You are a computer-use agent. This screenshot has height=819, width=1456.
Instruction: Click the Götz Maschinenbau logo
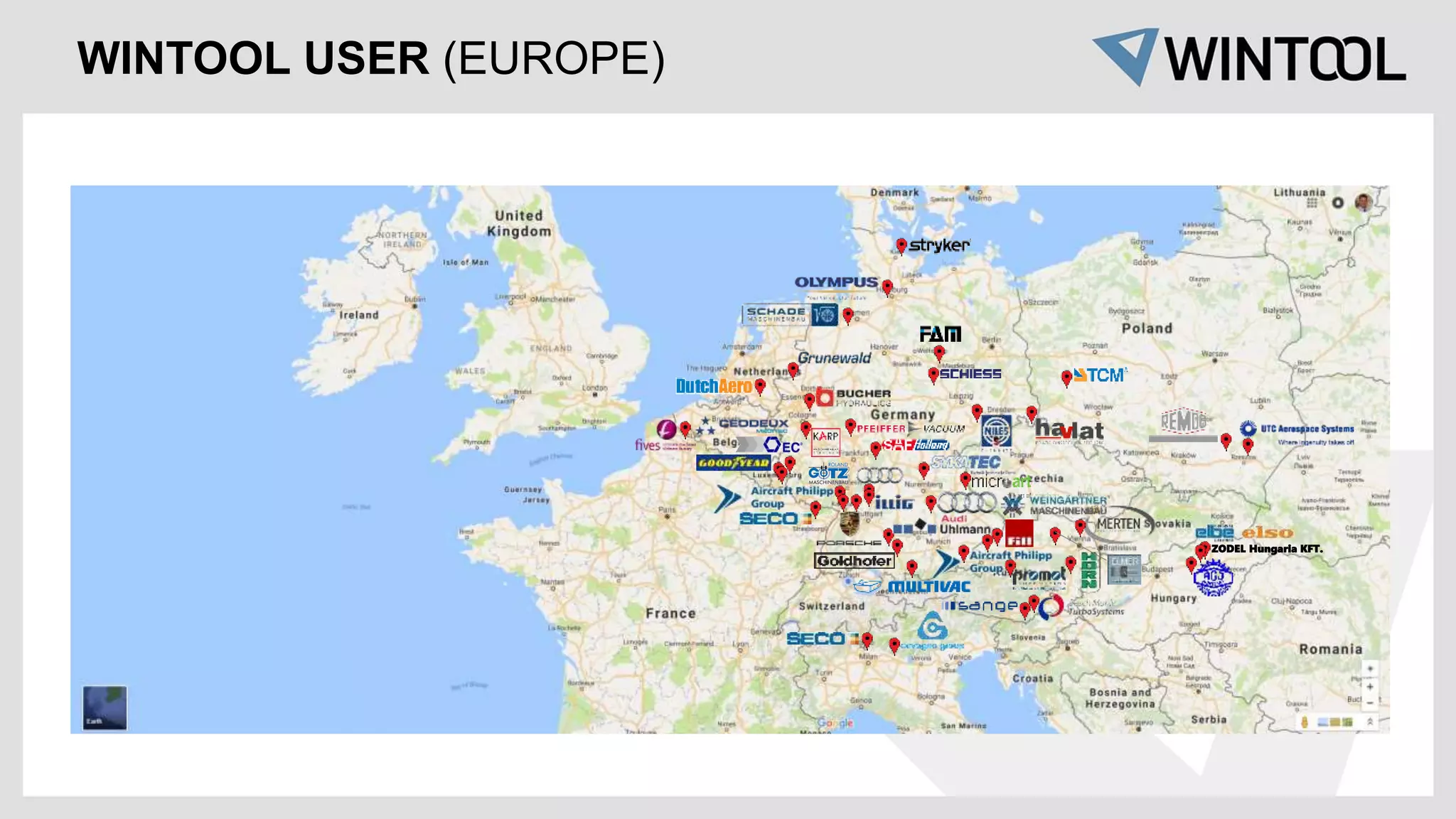coord(828,473)
